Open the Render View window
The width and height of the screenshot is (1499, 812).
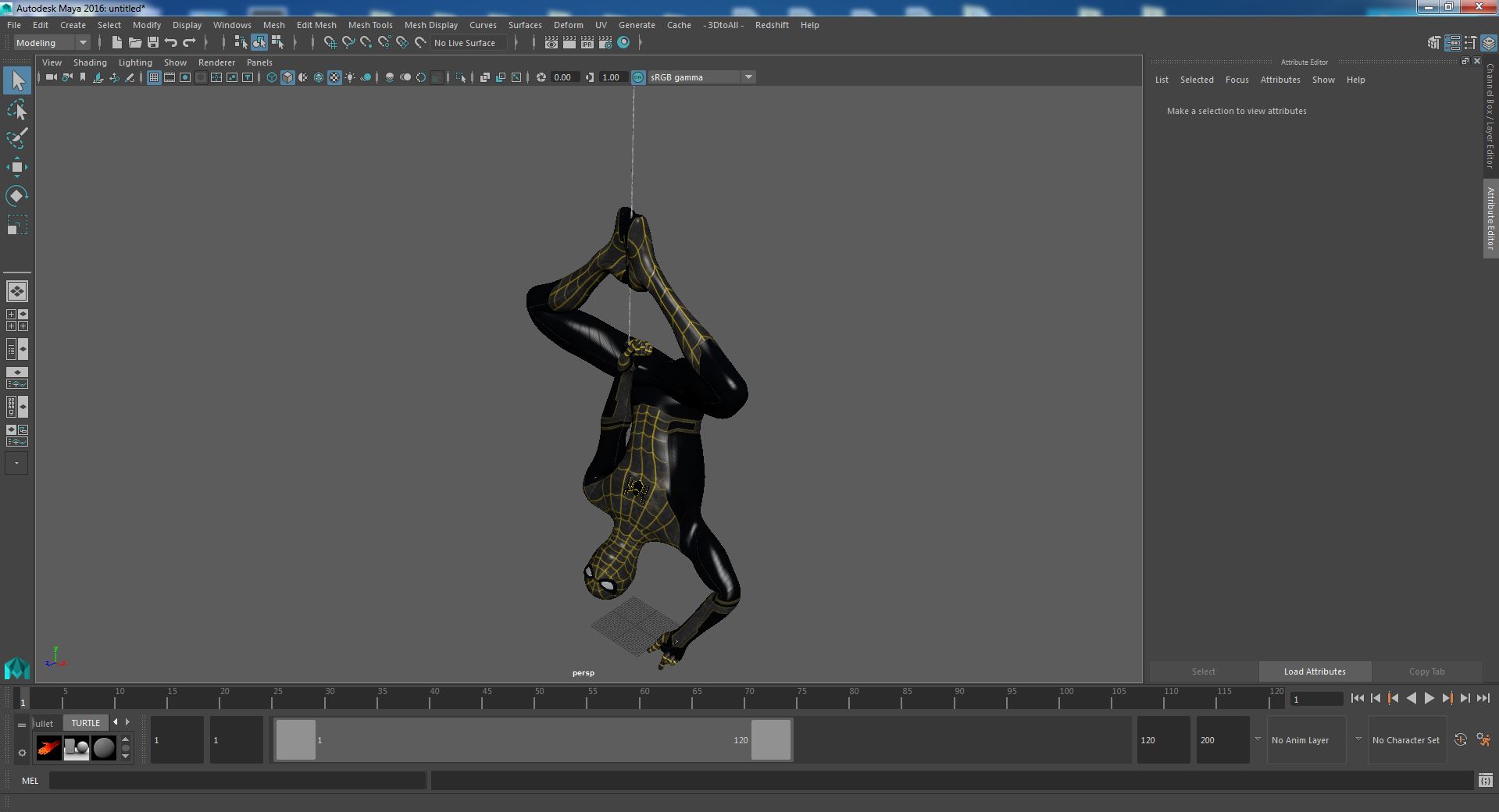point(551,43)
